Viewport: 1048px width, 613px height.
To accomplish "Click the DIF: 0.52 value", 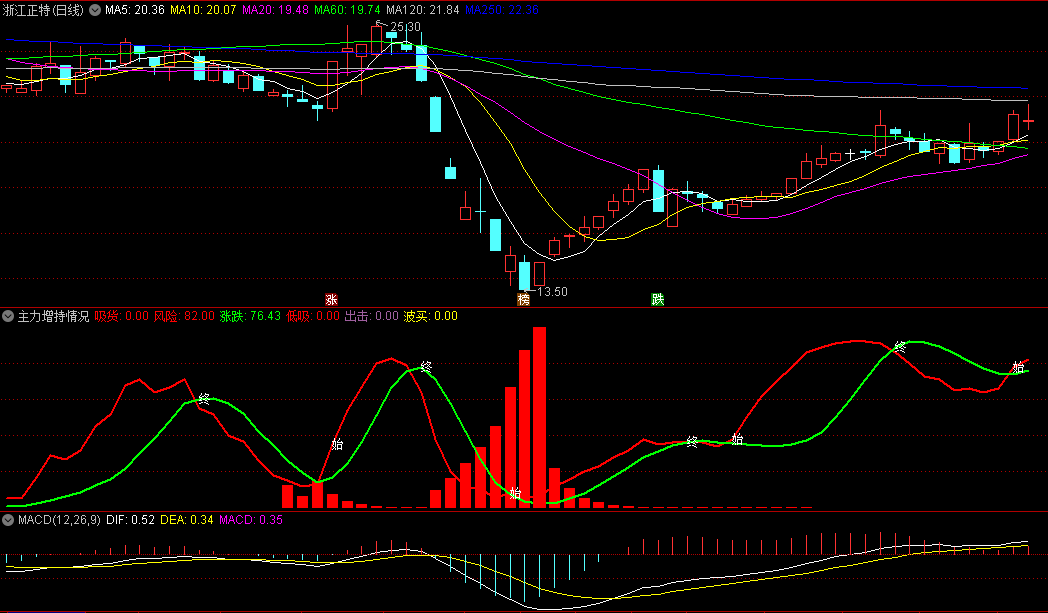I will point(130,519).
